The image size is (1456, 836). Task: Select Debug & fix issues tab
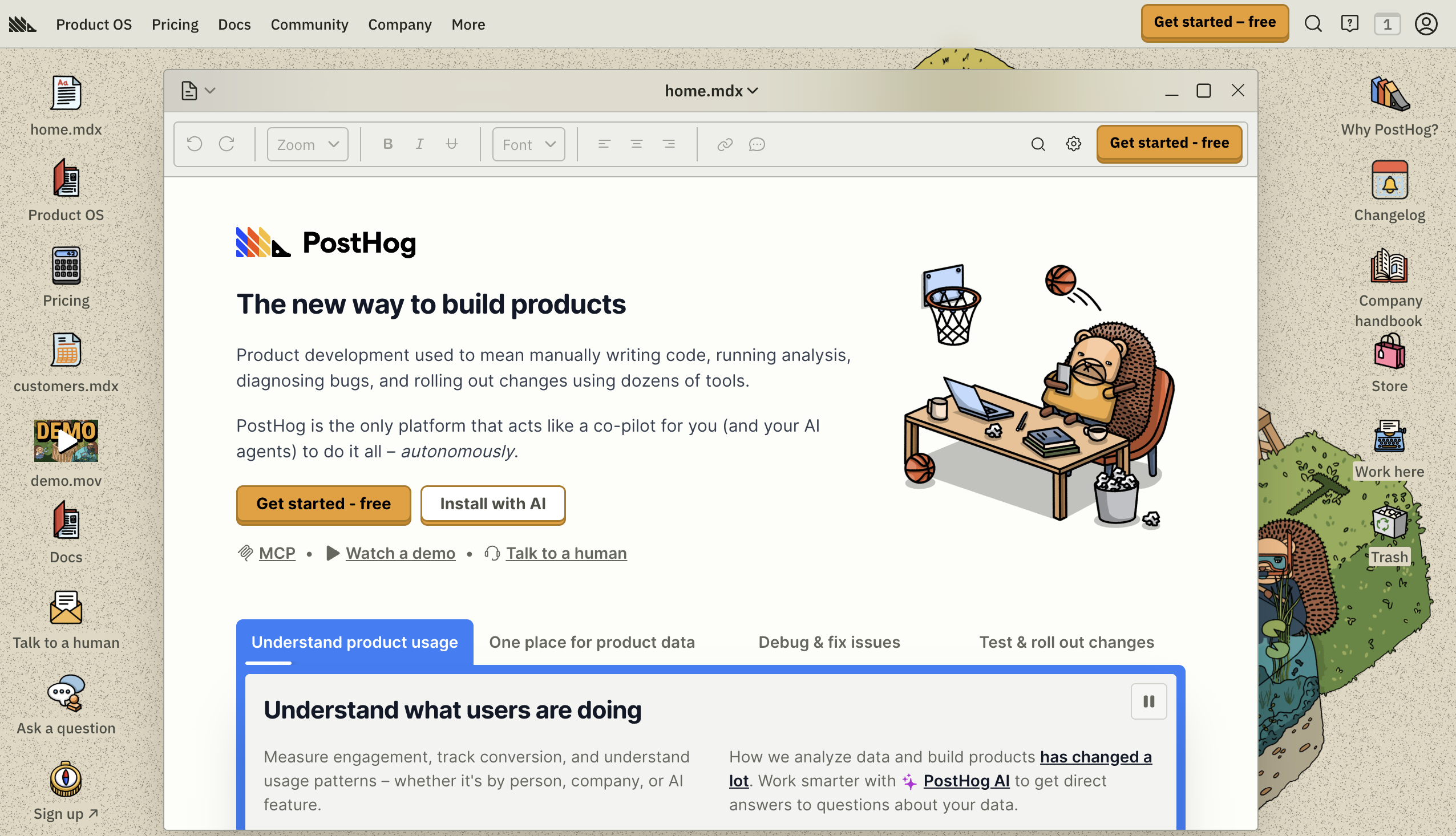829,642
